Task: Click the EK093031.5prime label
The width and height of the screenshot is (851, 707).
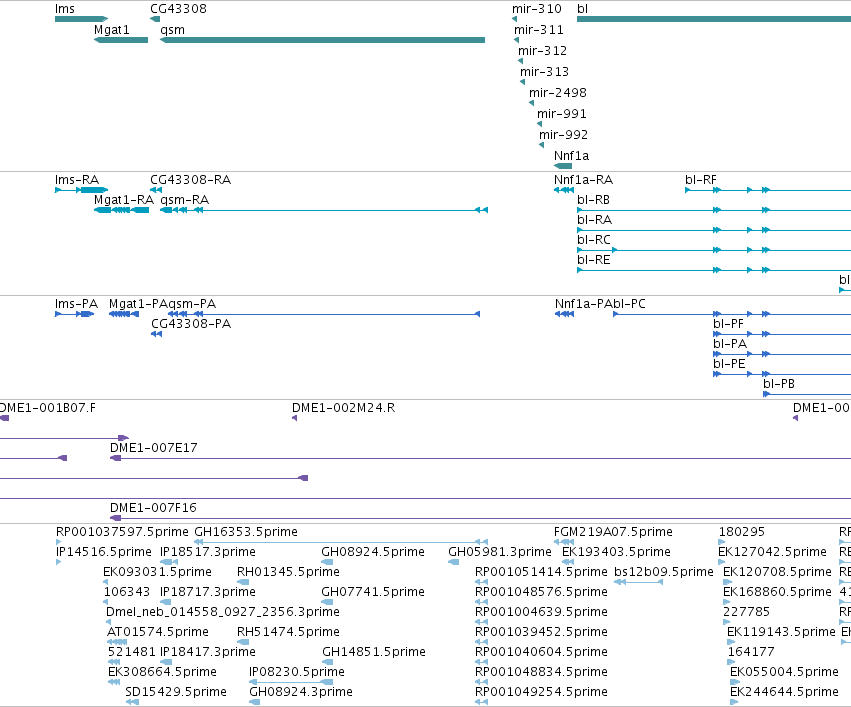Action: pyautogui.click(x=157, y=572)
